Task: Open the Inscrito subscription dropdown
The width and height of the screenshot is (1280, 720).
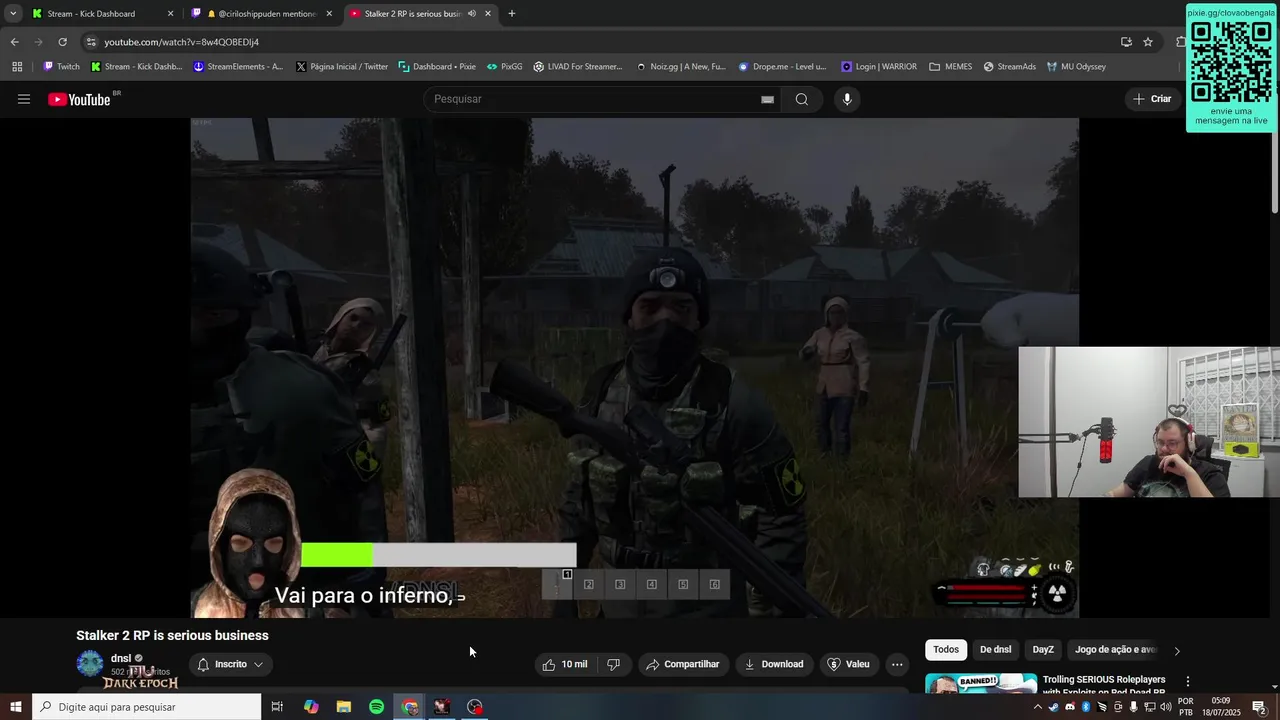Action: click(231, 664)
